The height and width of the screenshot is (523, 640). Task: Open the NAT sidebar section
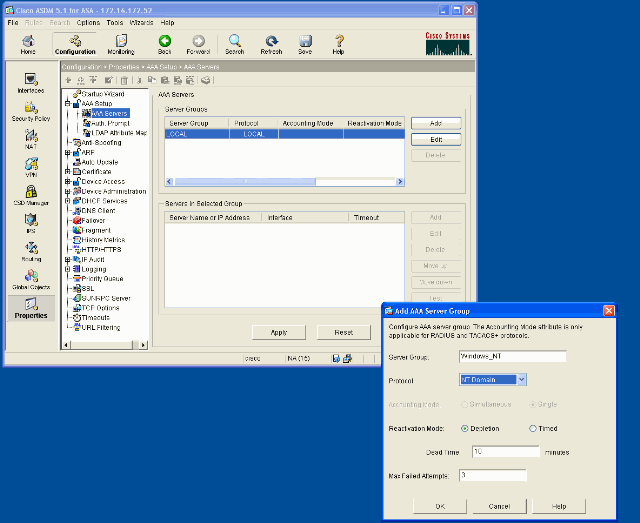[31, 139]
